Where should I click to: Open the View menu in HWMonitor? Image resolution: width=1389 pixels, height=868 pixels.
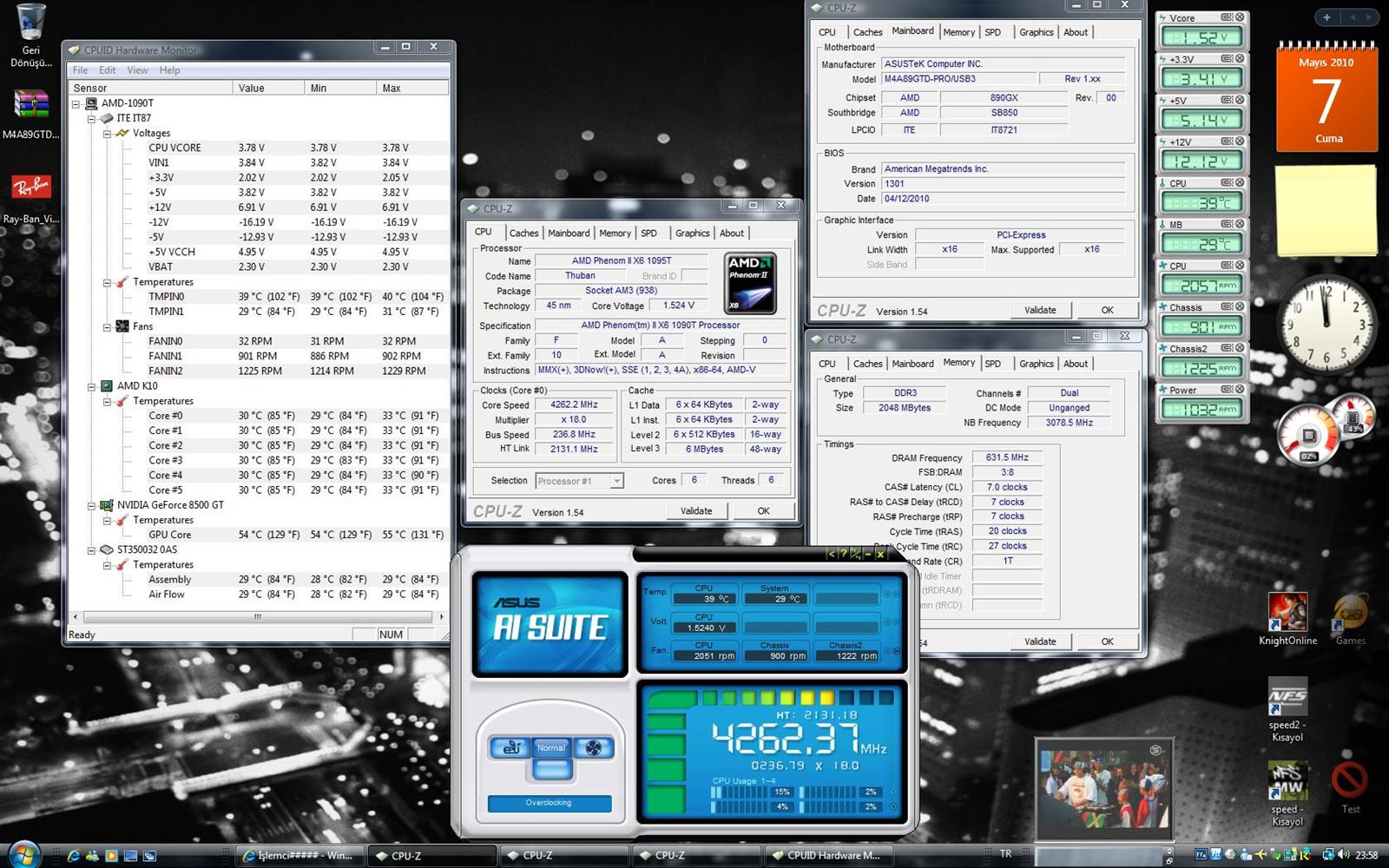[x=137, y=70]
